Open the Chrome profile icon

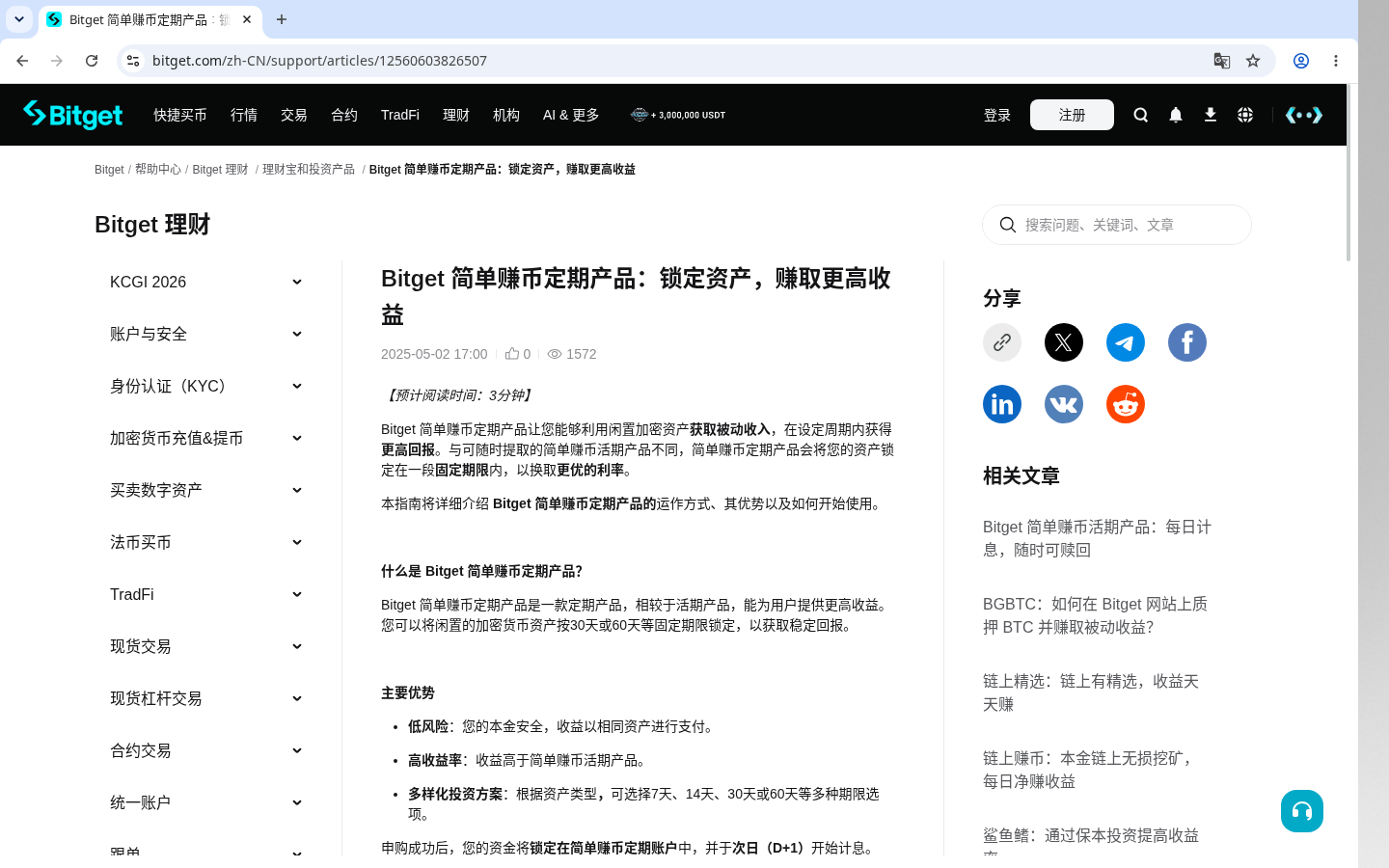(1301, 61)
